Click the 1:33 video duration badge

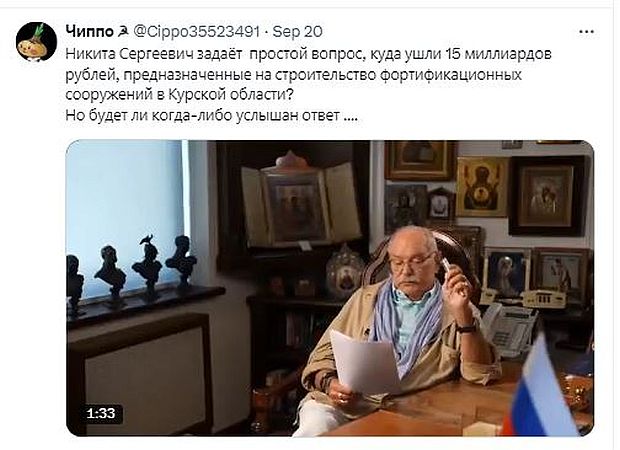[x=100, y=413]
